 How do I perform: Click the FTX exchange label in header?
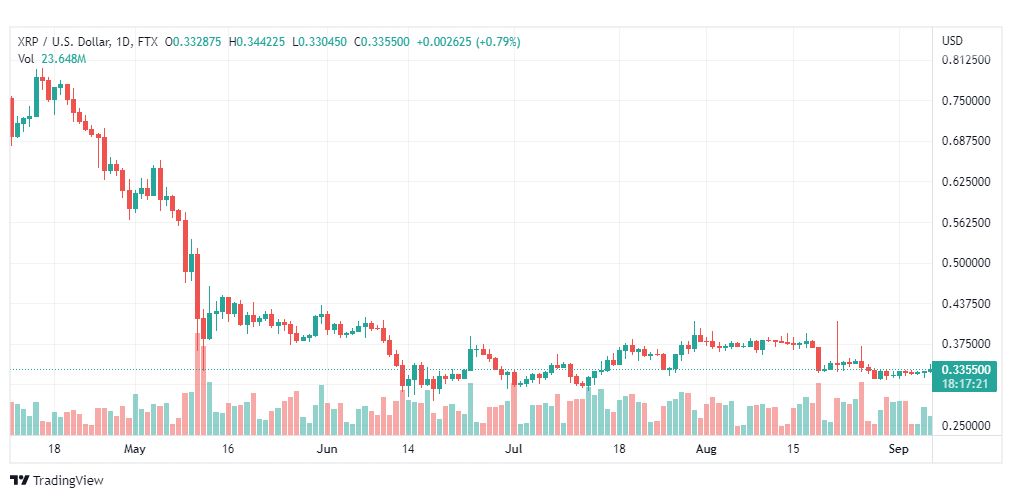[147, 42]
